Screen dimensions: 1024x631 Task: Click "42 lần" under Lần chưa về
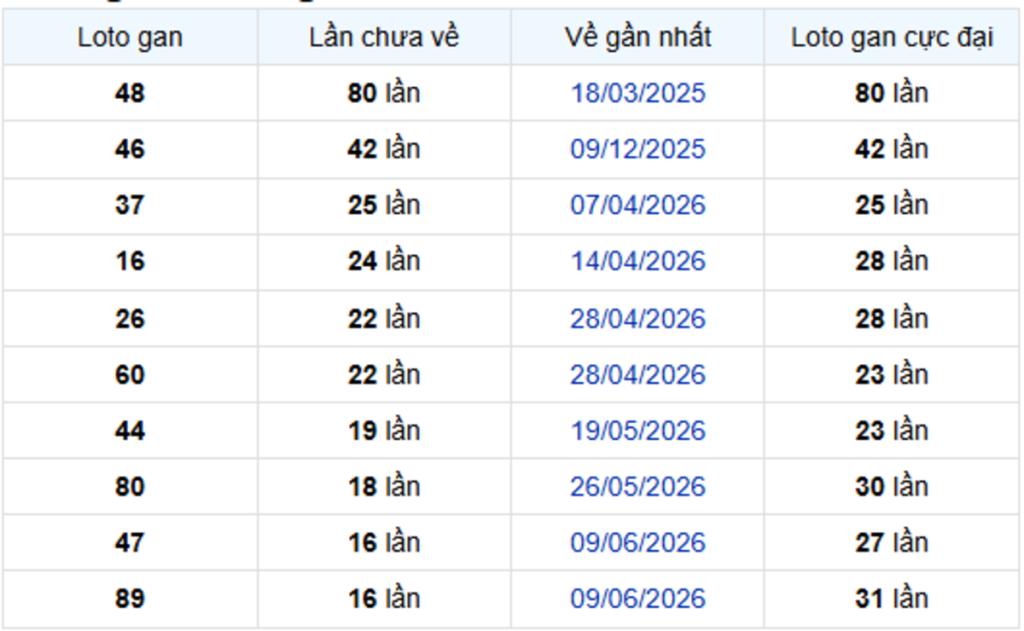[384, 149]
